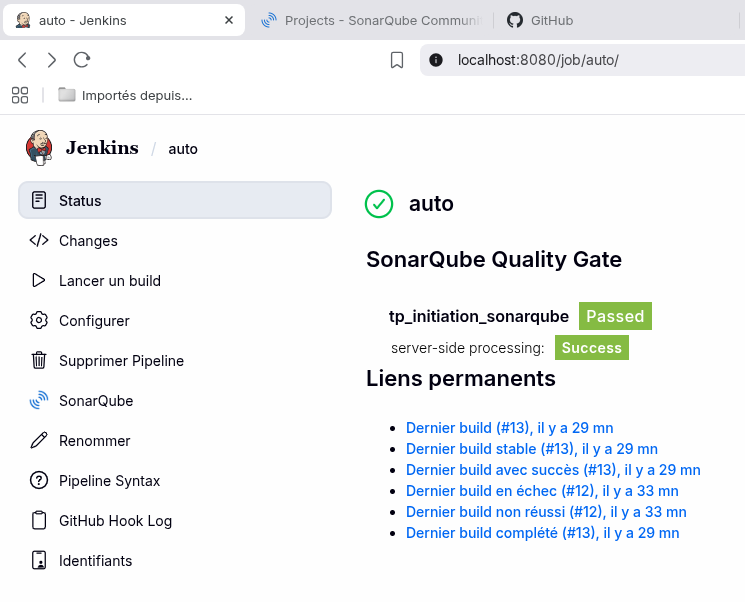
Task: Open Dernier build complété (#13) link
Action: tap(543, 533)
